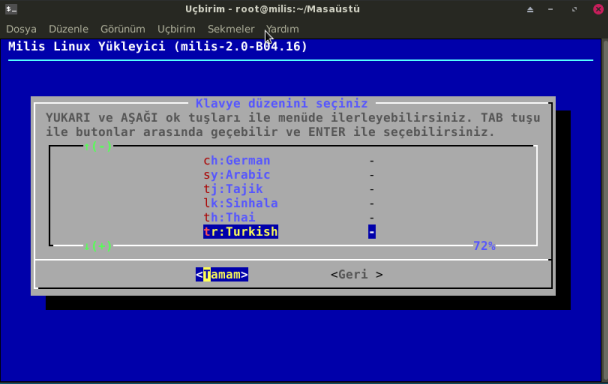Open the Sekmeler menu

click(x=231, y=29)
